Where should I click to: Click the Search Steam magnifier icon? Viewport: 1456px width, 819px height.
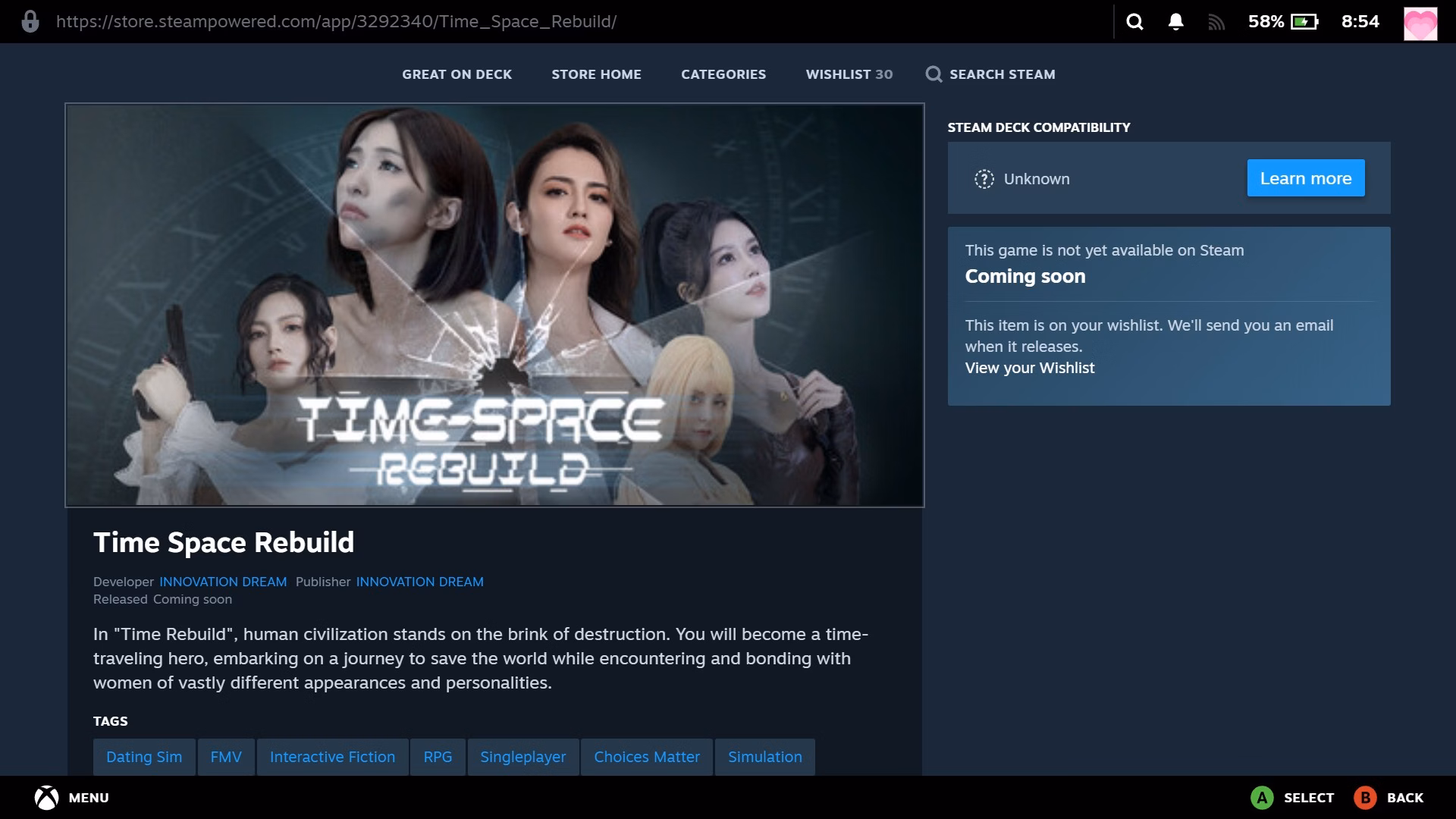(934, 74)
